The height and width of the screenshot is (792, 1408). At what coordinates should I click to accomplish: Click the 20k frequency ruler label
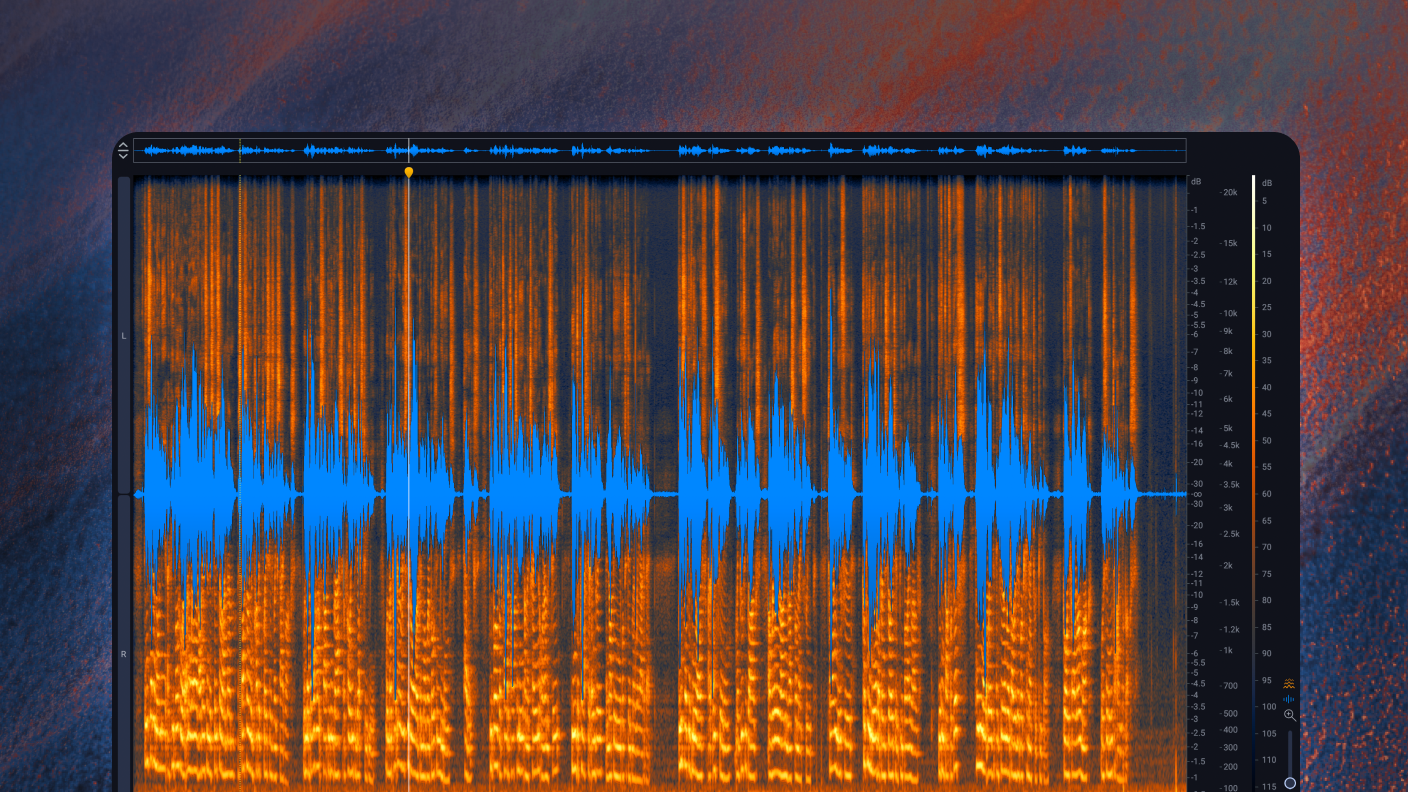[x=1229, y=192]
